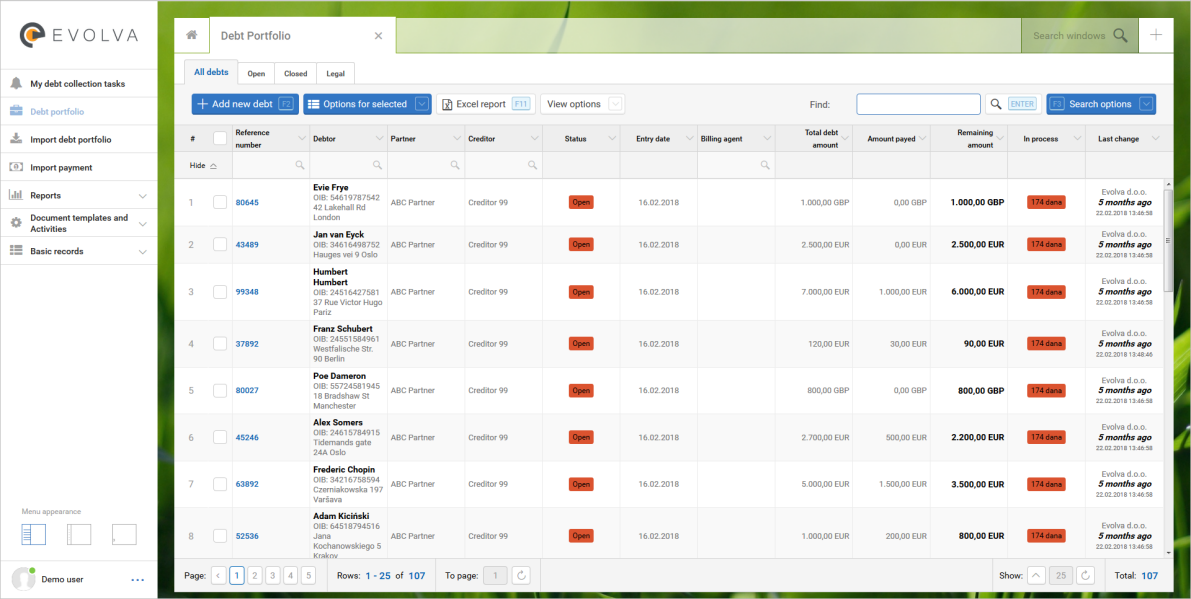Close the Debt Portfolio tab

pos(378,36)
